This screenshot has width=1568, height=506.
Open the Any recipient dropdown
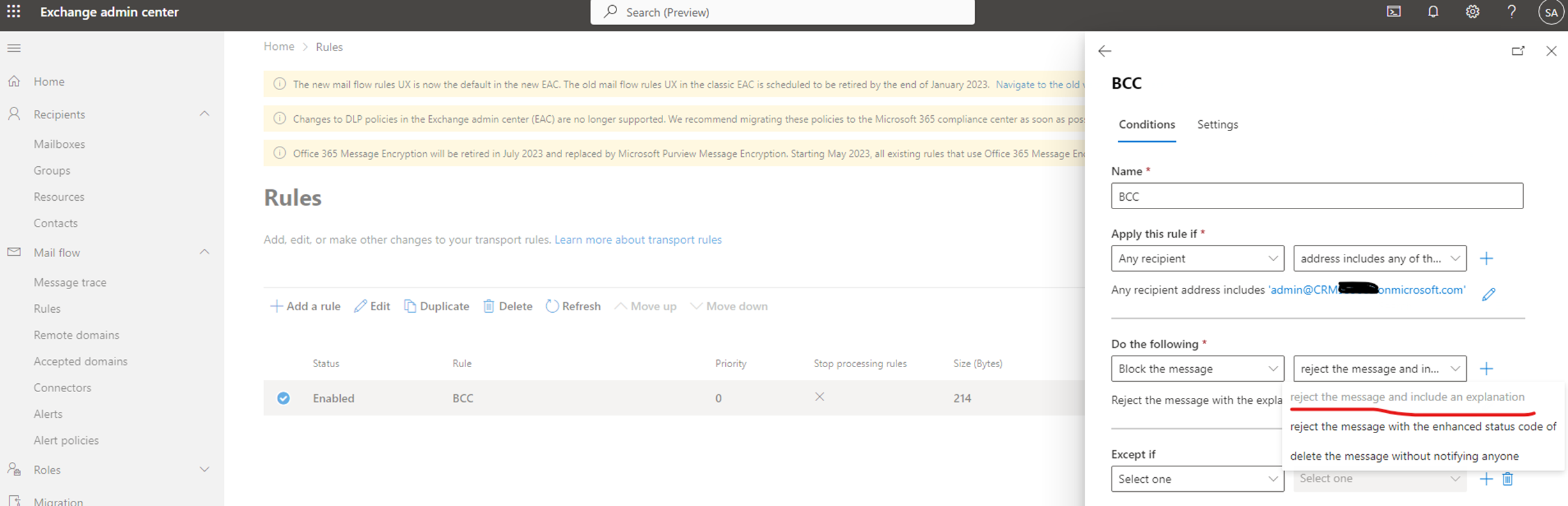pos(1197,258)
